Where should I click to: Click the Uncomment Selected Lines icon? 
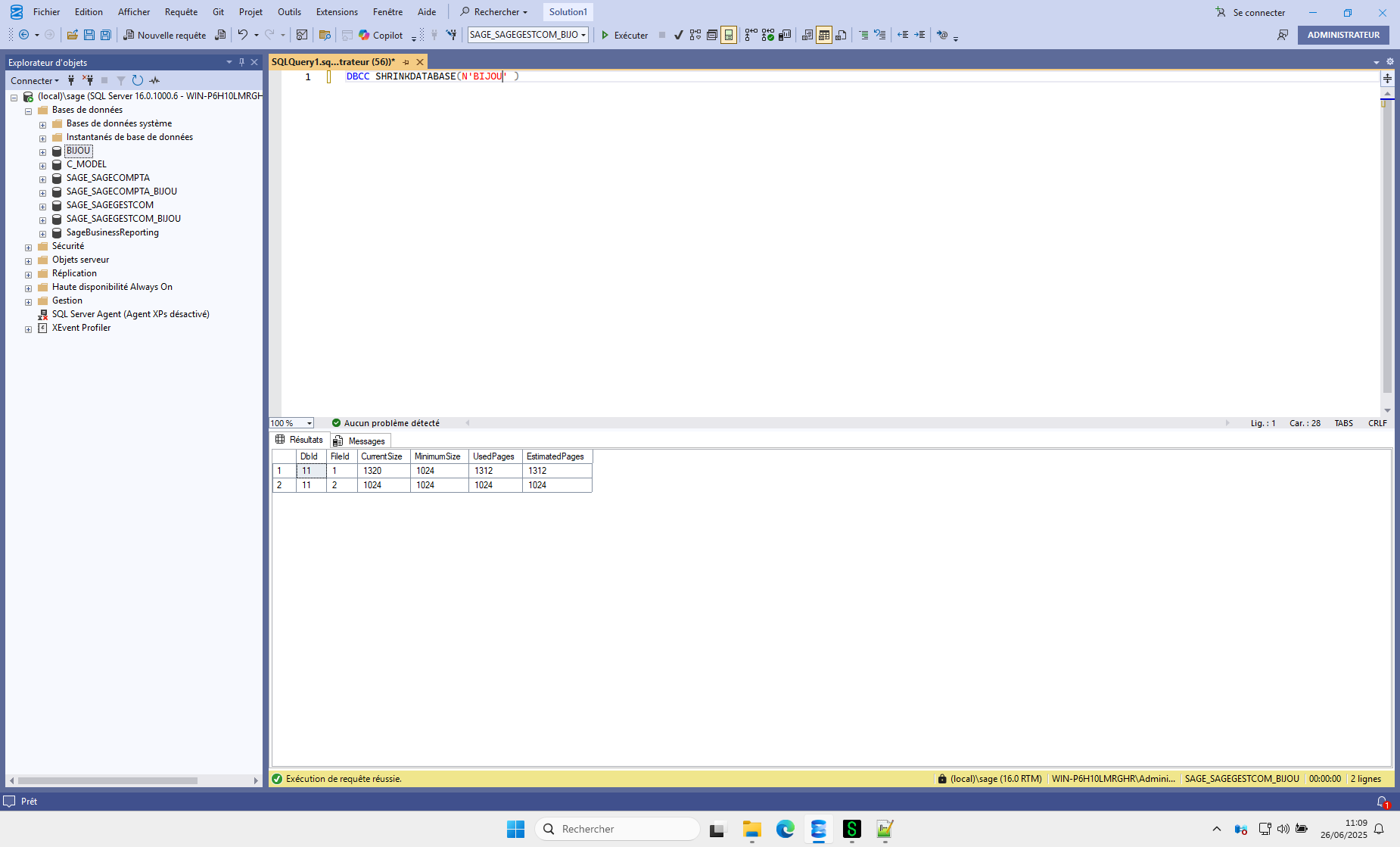pyautogui.click(x=880, y=35)
